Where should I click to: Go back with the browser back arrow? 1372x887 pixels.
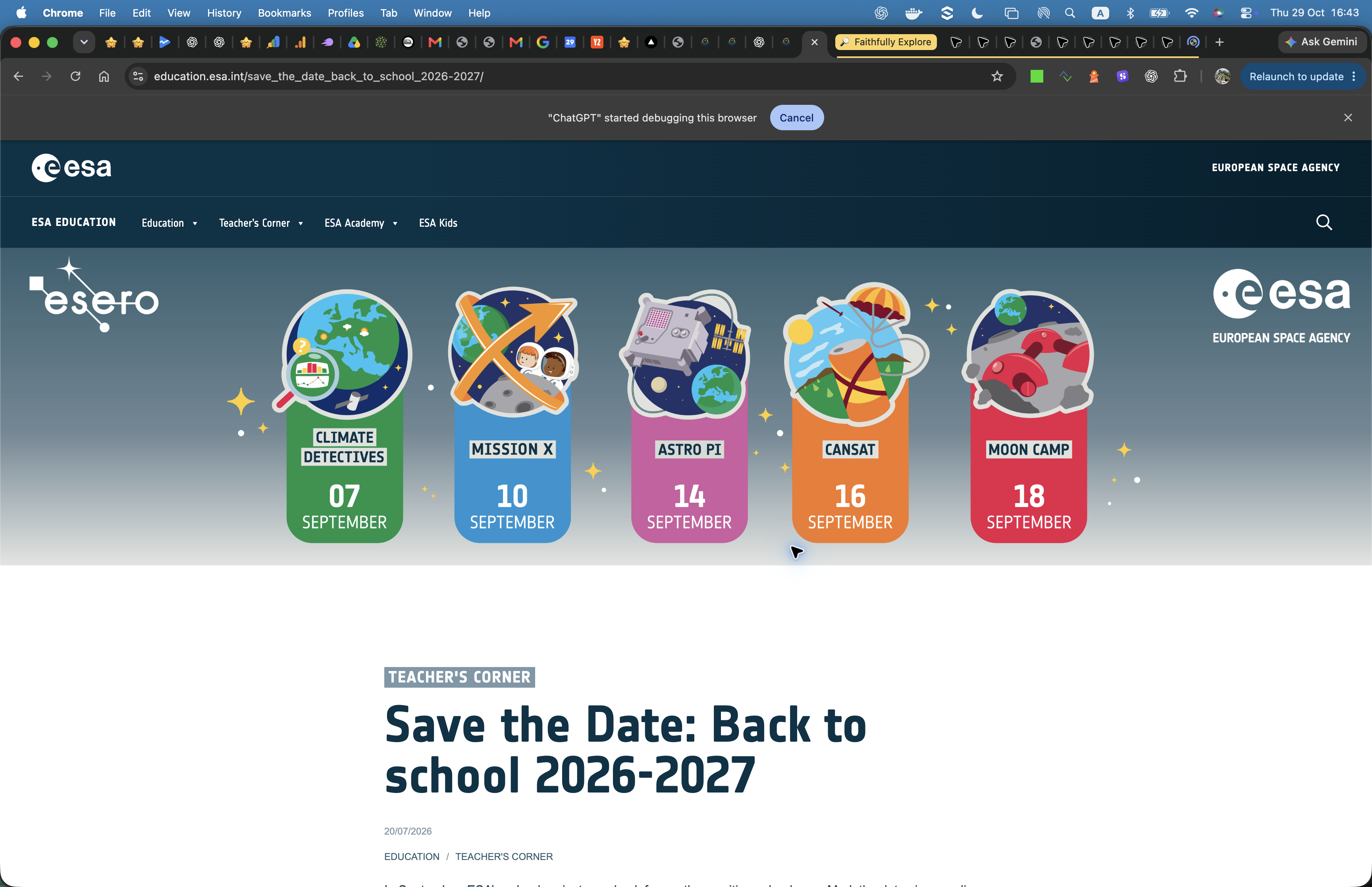[18, 76]
